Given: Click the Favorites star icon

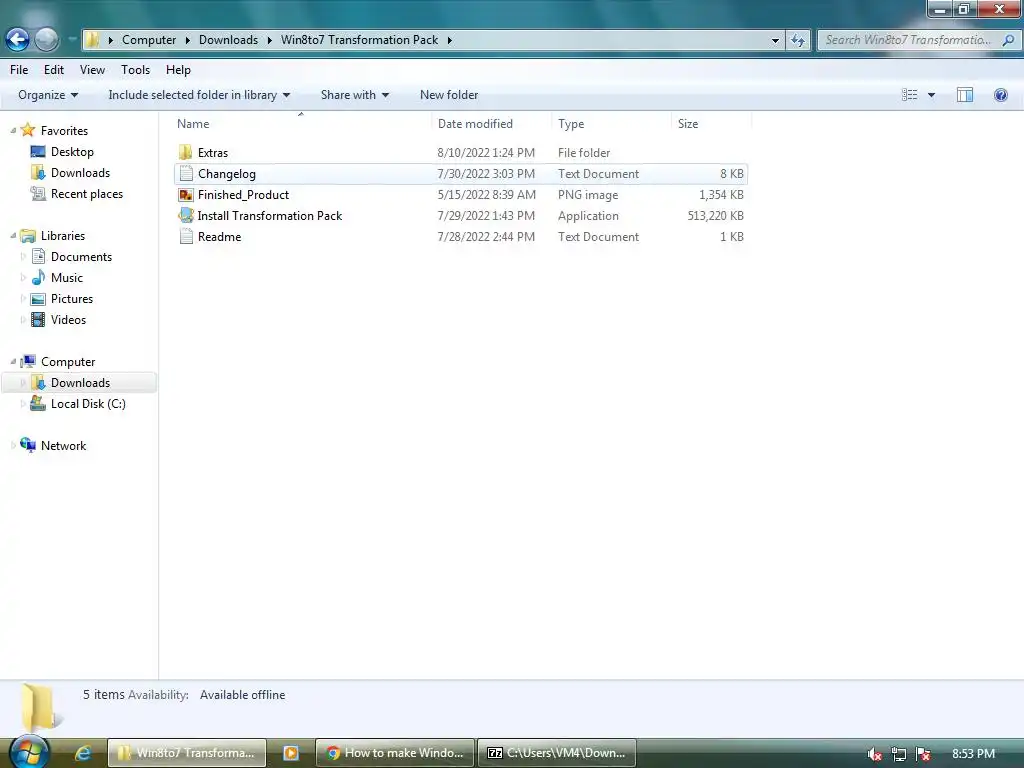Looking at the screenshot, I should coord(27,130).
